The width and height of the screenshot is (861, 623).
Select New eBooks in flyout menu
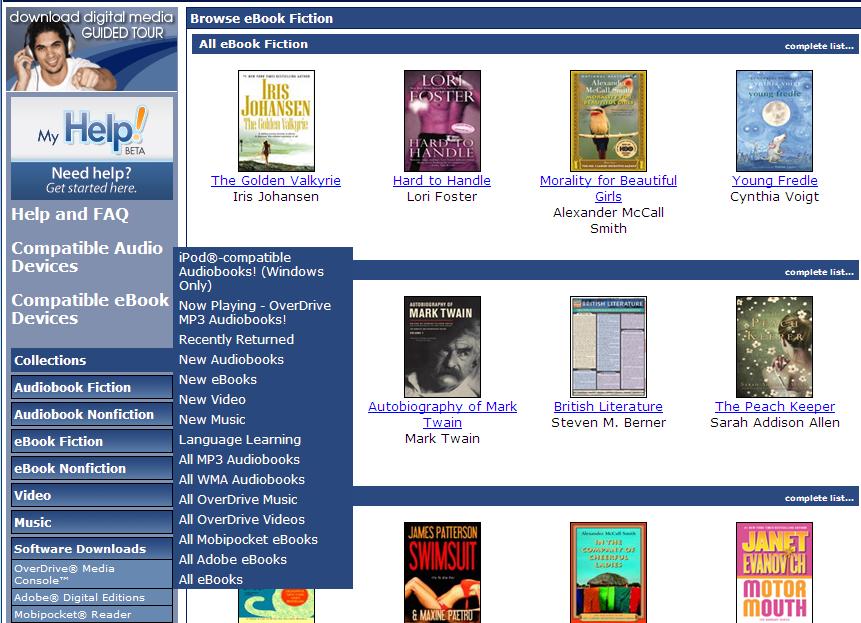(x=217, y=379)
